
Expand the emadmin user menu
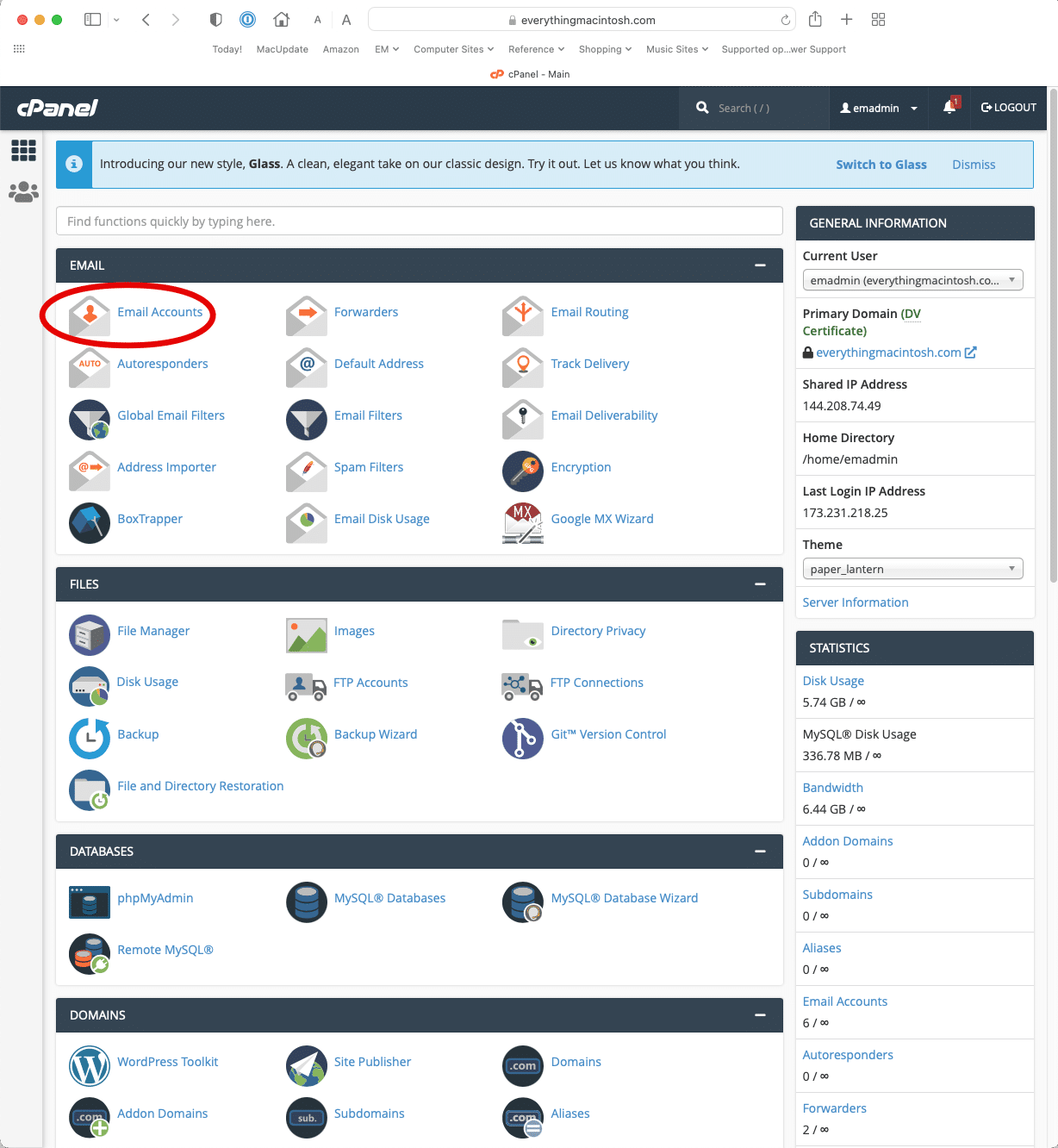click(x=879, y=108)
